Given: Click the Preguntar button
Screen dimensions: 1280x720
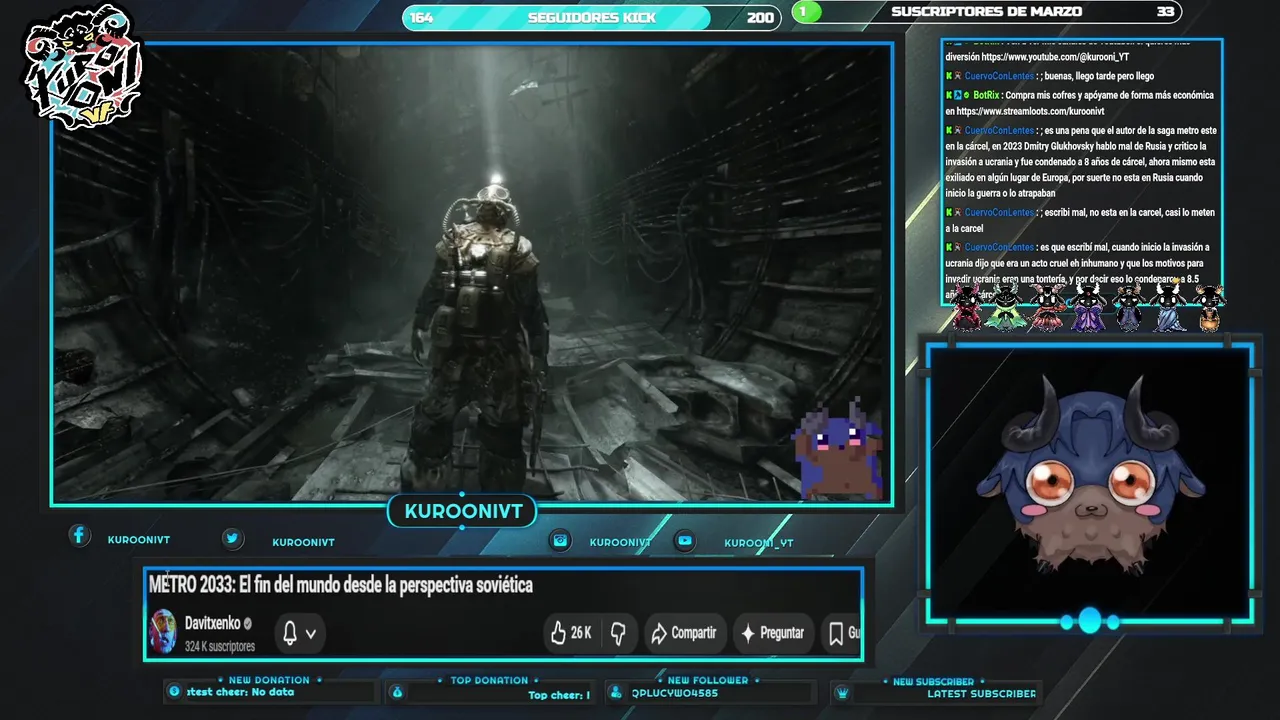Looking at the screenshot, I should pos(771,633).
